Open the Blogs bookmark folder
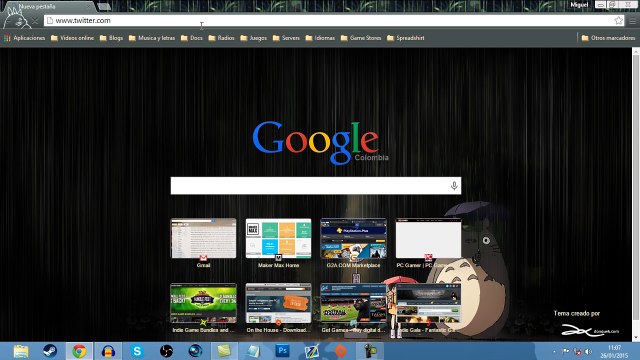This screenshot has height=360, width=640. 111,38
